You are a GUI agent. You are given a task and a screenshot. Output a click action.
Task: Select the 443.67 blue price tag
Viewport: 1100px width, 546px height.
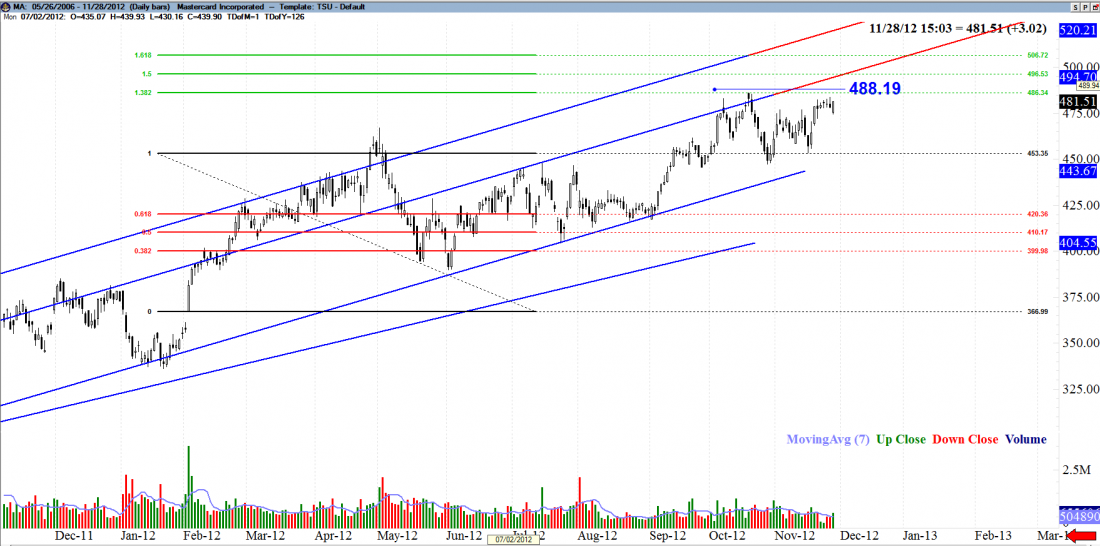pyautogui.click(x=1079, y=172)
